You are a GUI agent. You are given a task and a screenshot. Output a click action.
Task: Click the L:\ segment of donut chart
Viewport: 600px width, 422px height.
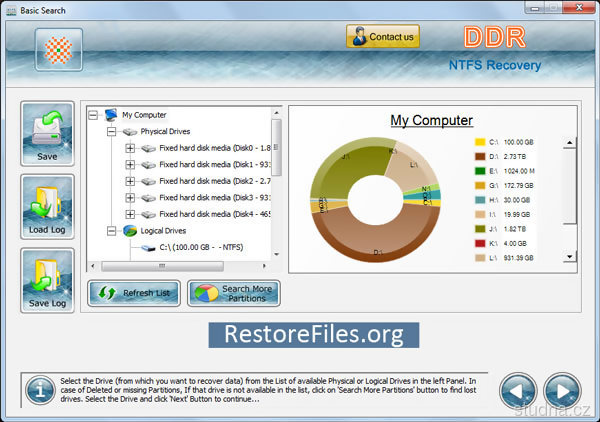tap(415, 168)
